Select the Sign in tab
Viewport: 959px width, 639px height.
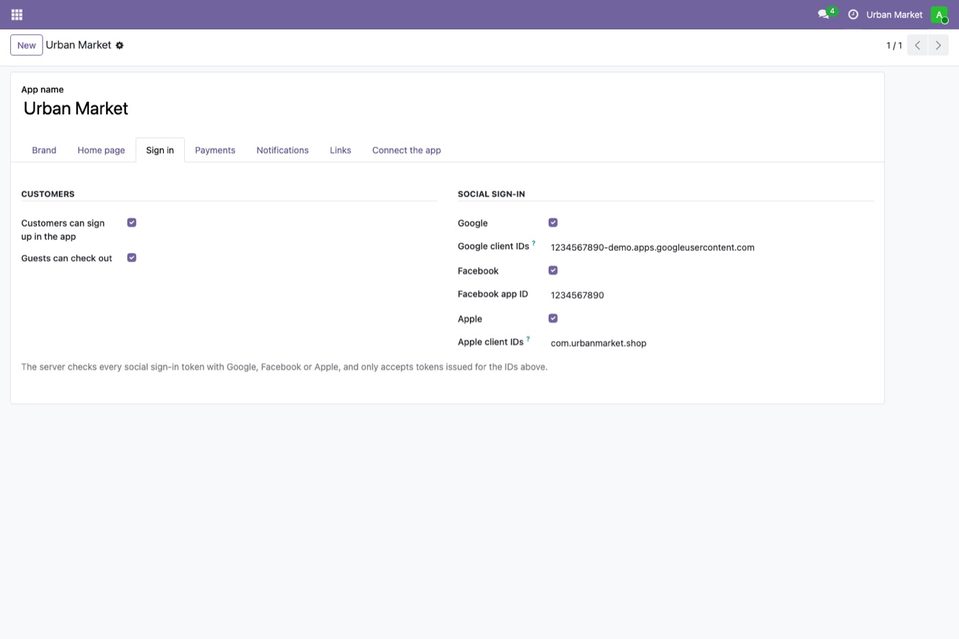tap(160, 150)
